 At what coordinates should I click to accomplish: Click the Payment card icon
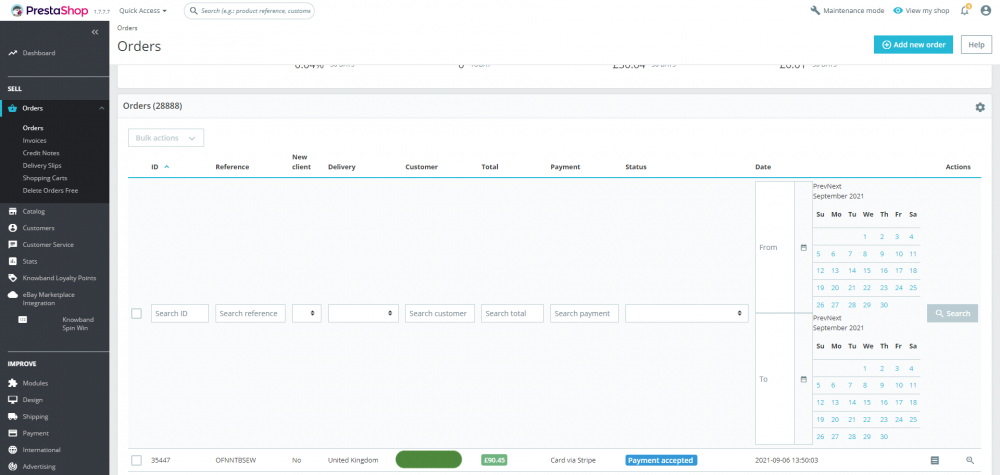click(x=12, y=433)
